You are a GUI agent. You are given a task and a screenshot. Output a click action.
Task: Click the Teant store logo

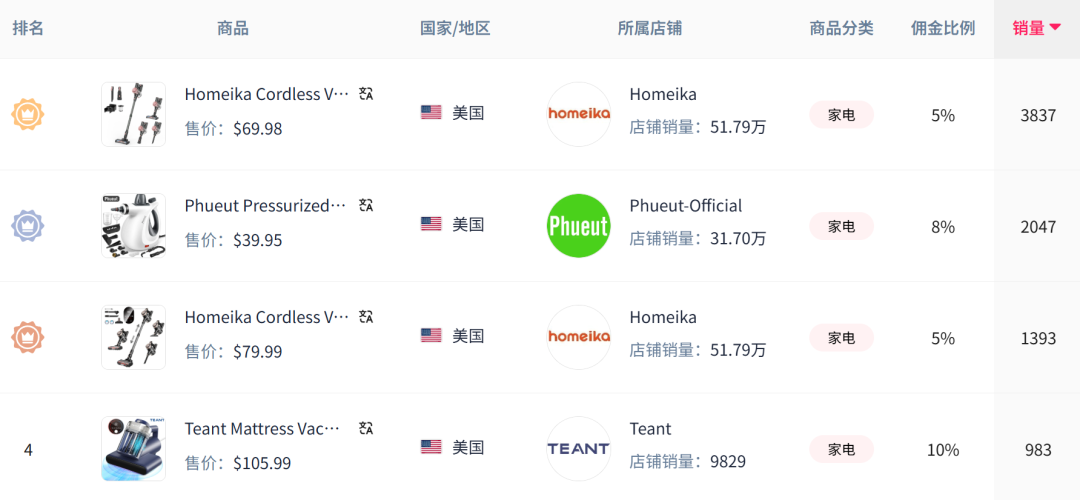(x=579, y=449)
